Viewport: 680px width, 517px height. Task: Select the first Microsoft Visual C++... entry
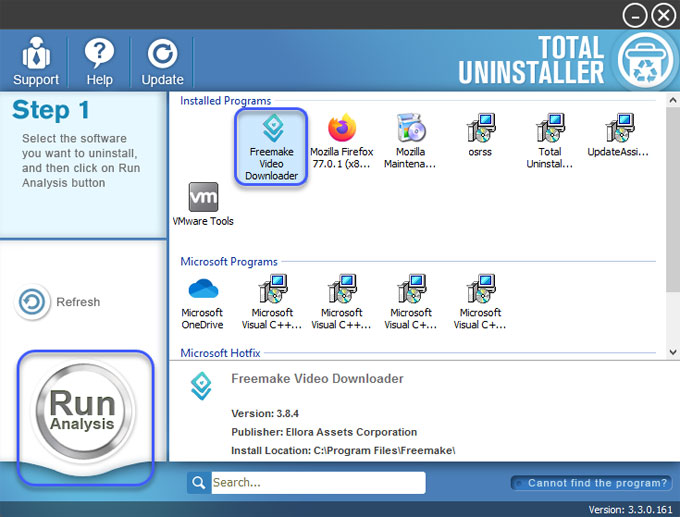[x=272, y=302]
